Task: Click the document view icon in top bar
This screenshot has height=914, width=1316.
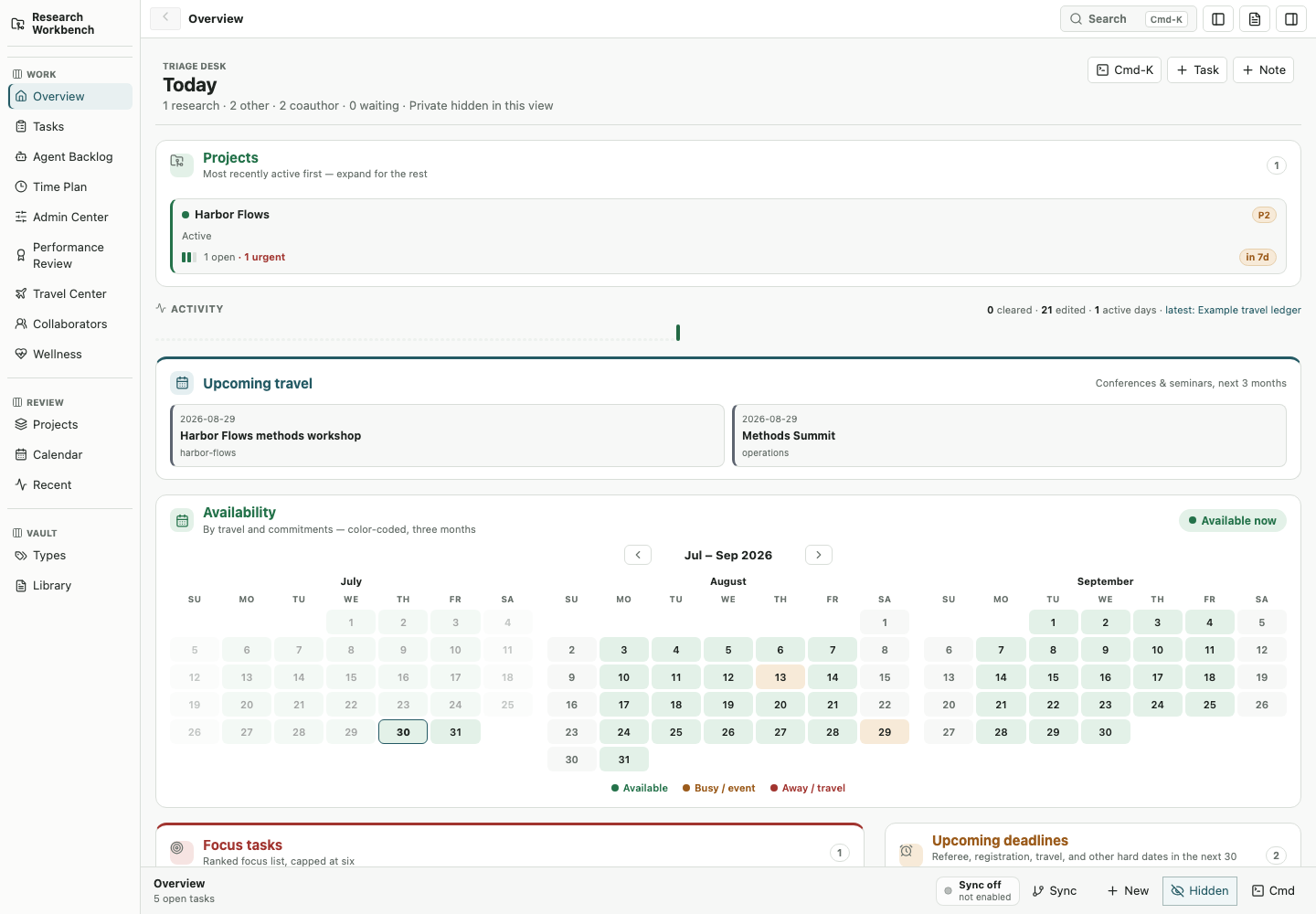Action: click(1255, 19)
